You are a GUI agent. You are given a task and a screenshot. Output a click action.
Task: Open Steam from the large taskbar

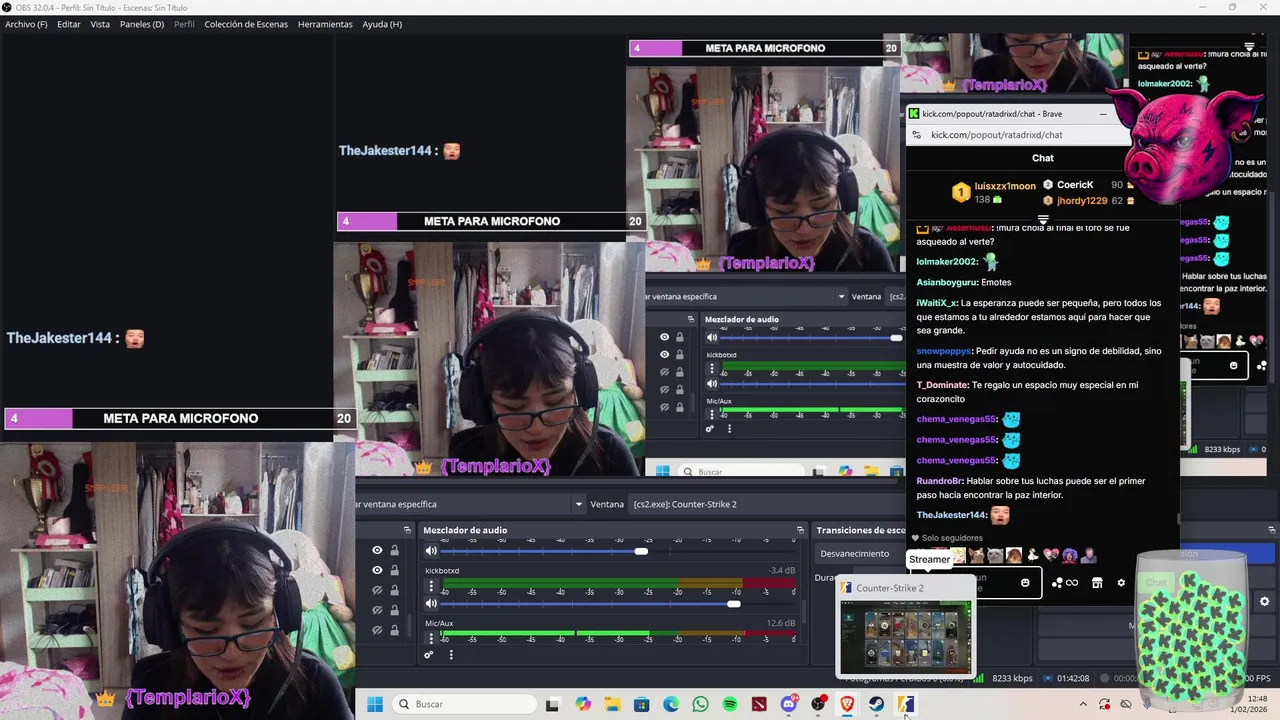(x=876, y=704)
